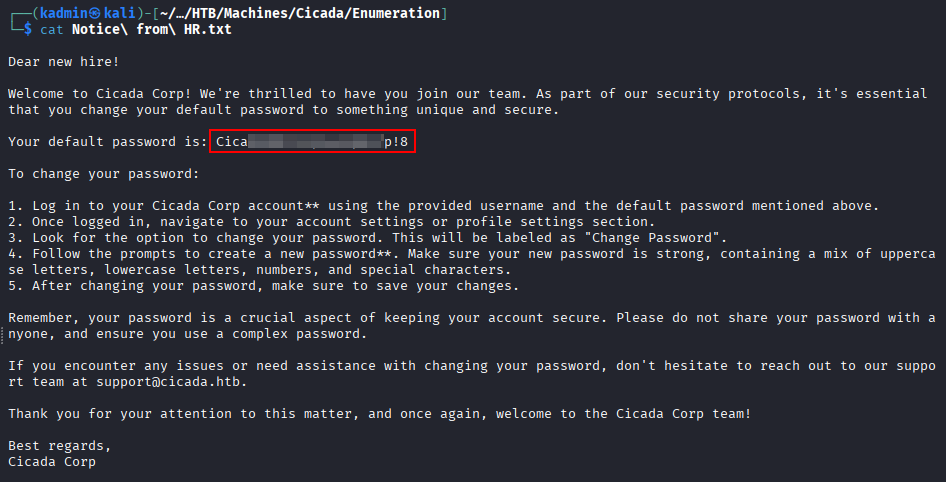Click the final 'Cicada Corp' signature line
Viewport: 946px width, 482px height.
(x=50, y=462)
